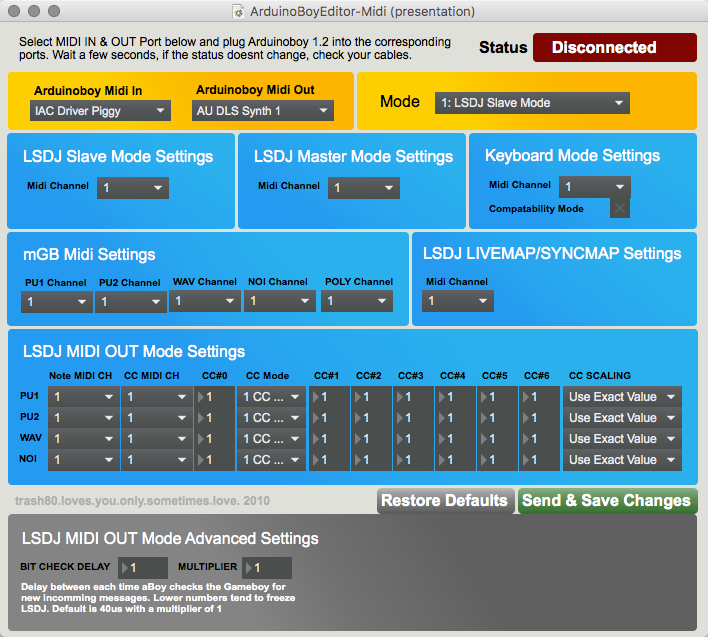Expand the Mode selector dropdown
The width and height of the screenshot is (708, 637).
(x=532, y=103)
